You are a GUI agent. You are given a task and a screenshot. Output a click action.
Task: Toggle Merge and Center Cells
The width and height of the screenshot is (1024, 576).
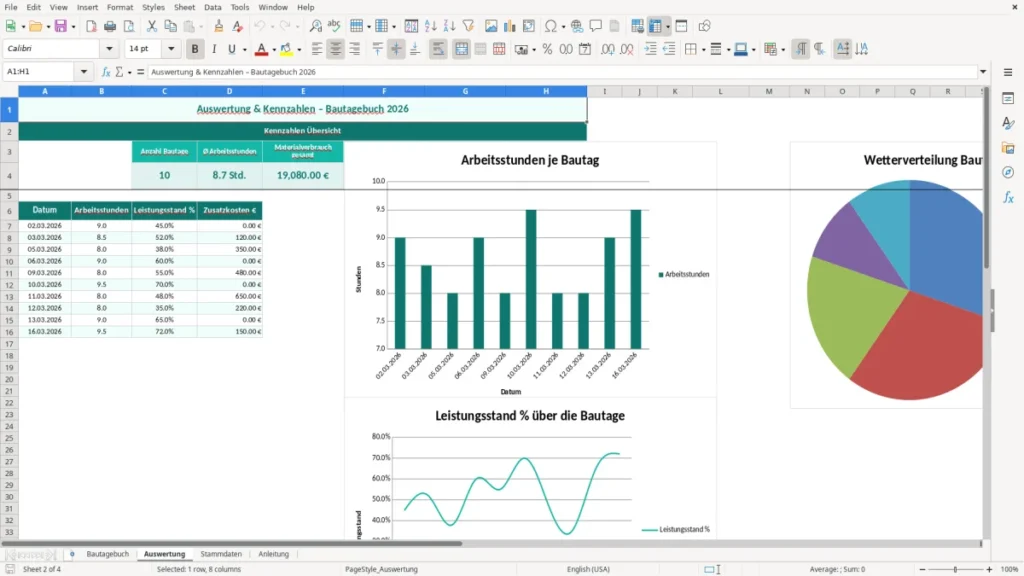[461, 49]
